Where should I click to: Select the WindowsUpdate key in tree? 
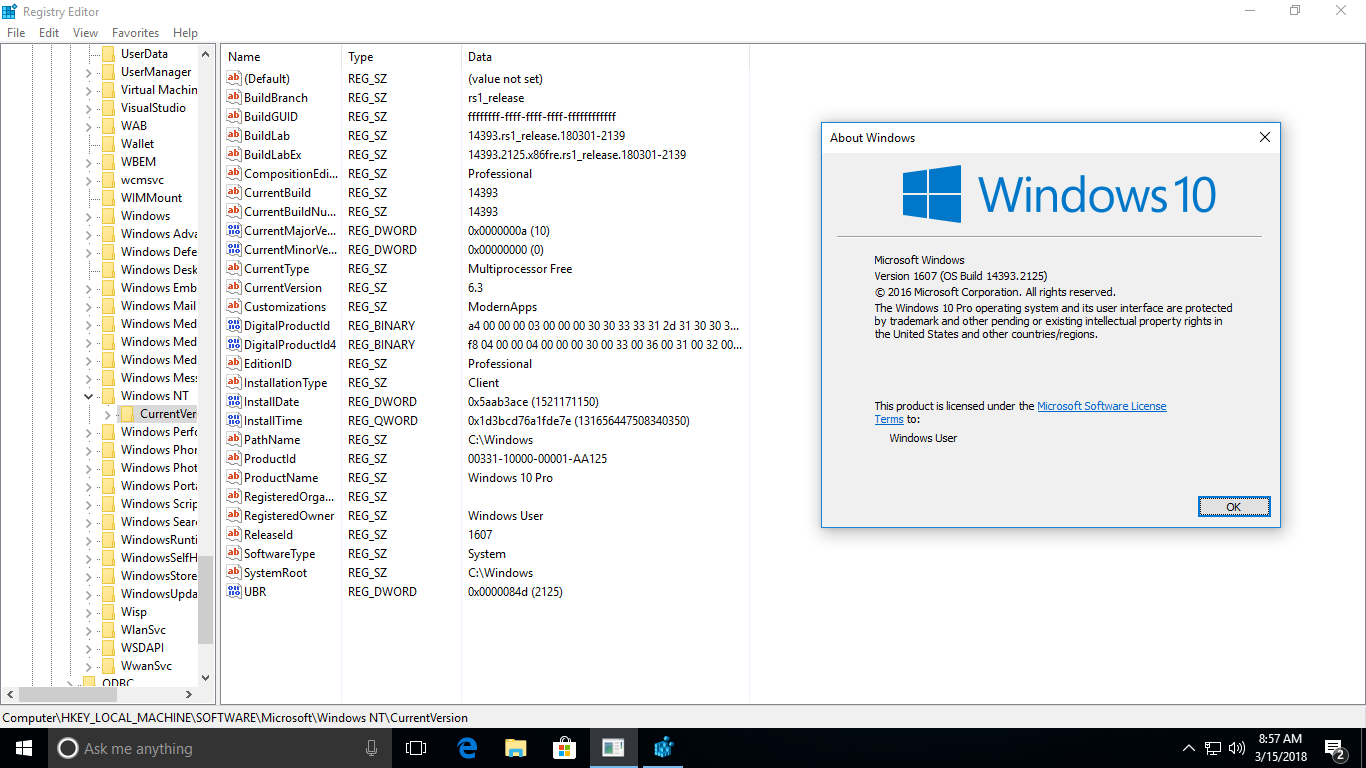click(159, 594)
